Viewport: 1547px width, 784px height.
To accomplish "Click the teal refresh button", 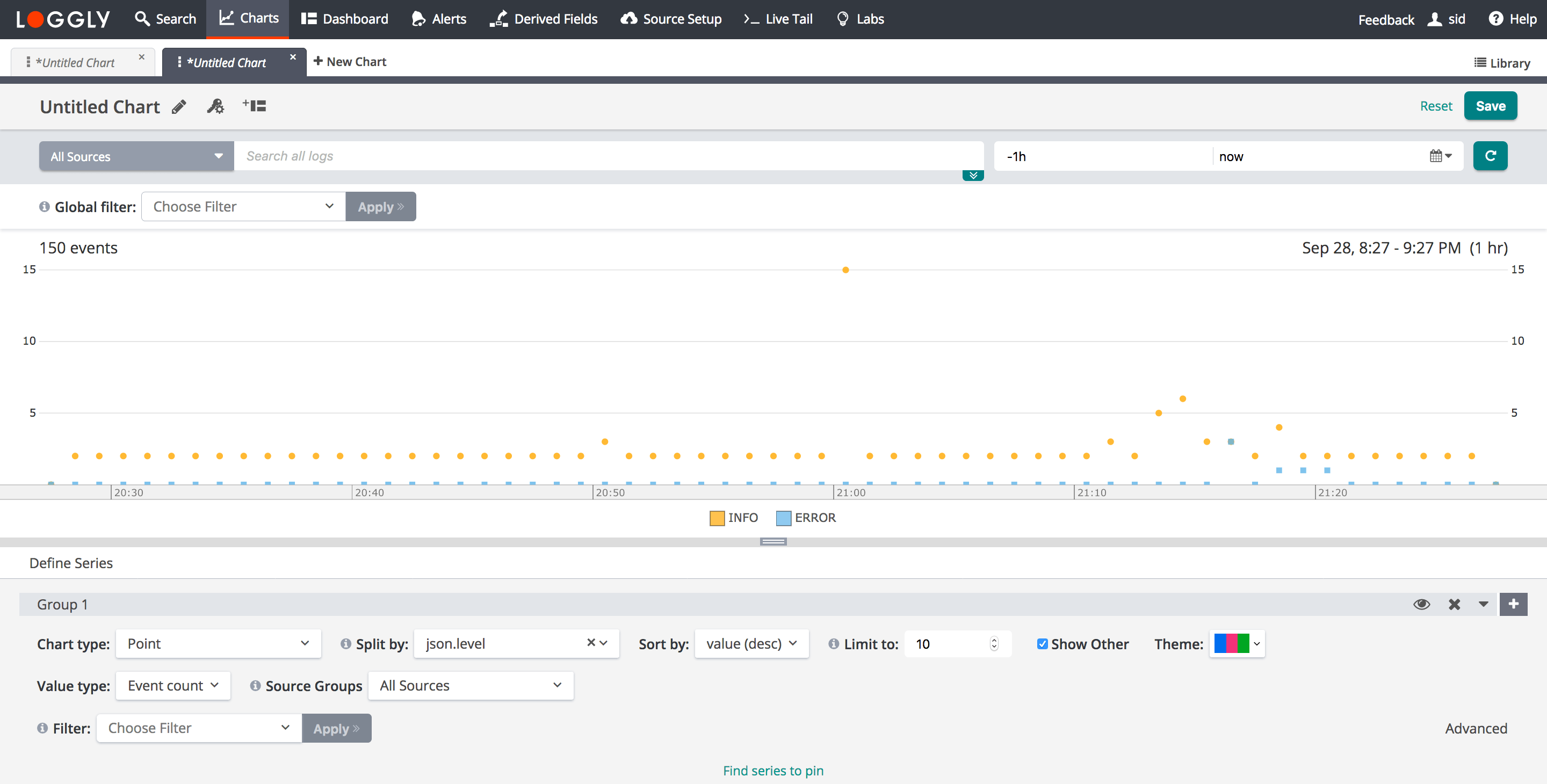I will [1490, 156].
